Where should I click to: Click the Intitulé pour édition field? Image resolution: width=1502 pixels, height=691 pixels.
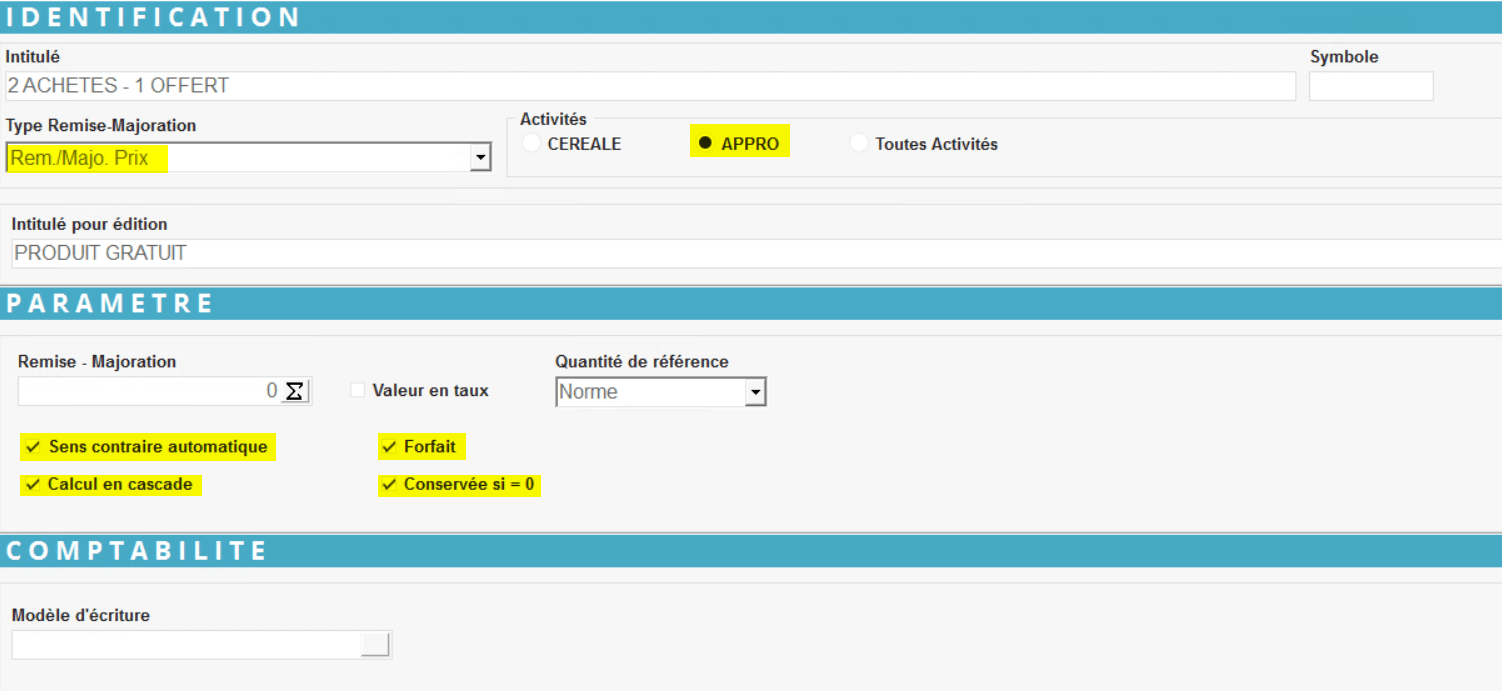750,253
